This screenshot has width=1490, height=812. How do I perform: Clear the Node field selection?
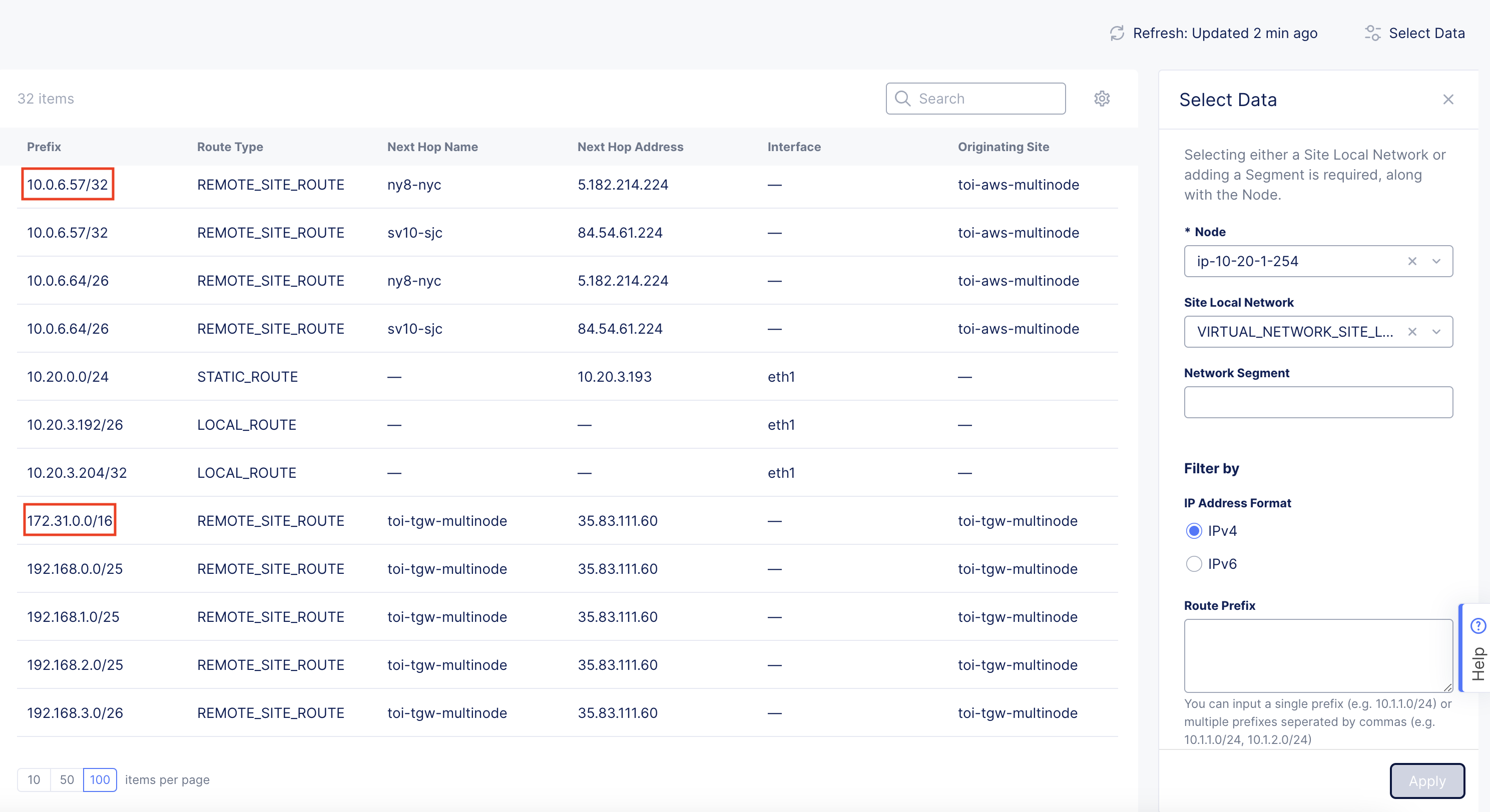[x=1412, y=261]
